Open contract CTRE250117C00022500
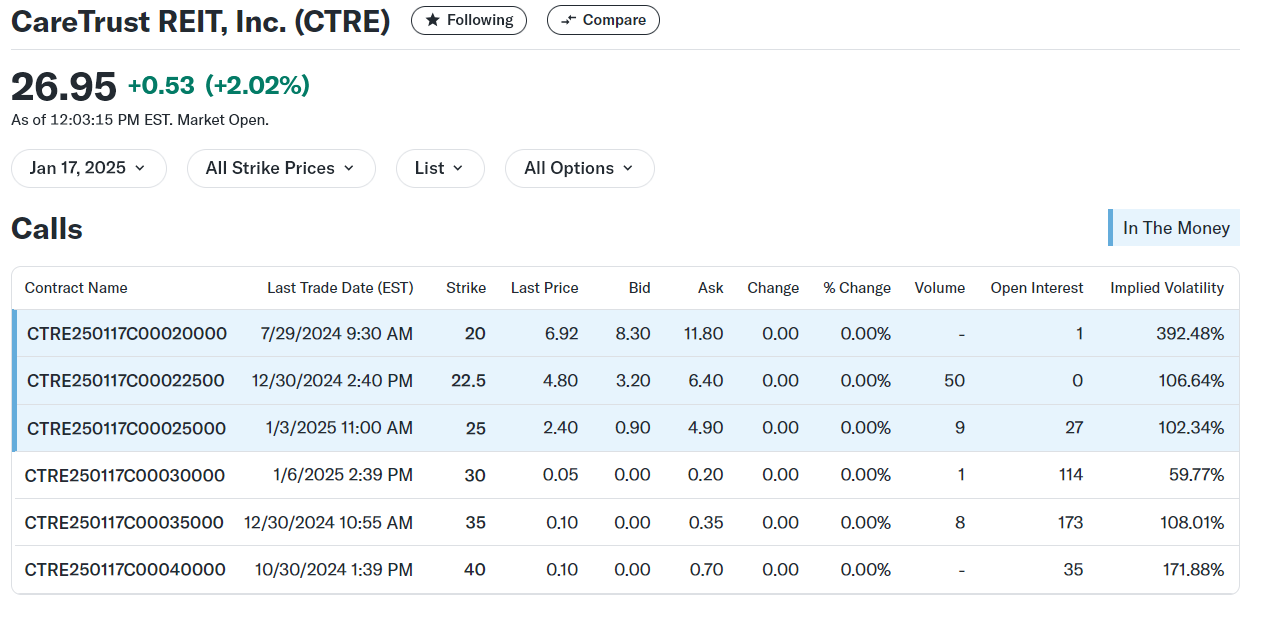The width and height of the screenshot is (1262, 618). point(126,381)
